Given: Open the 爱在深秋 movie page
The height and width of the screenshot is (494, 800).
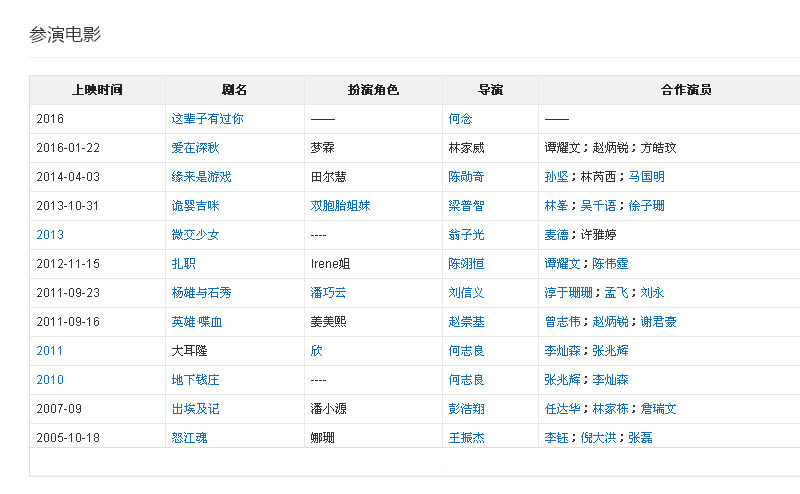Looking at the screenshot, I should pos(195,148).
